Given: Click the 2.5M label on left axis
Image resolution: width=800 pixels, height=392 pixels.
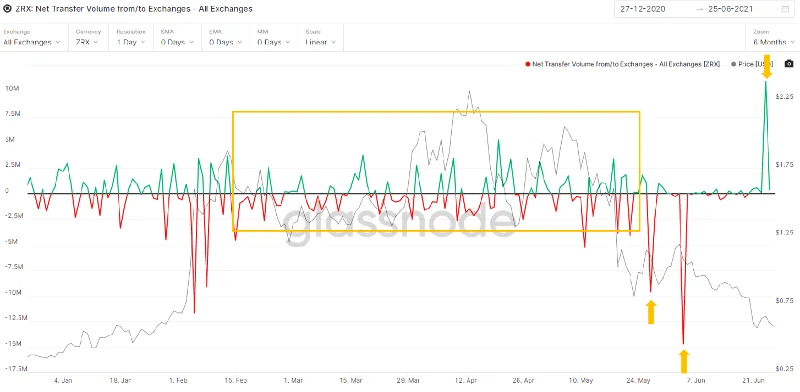Looking at the screenshot, I should (x=12, y=165).
